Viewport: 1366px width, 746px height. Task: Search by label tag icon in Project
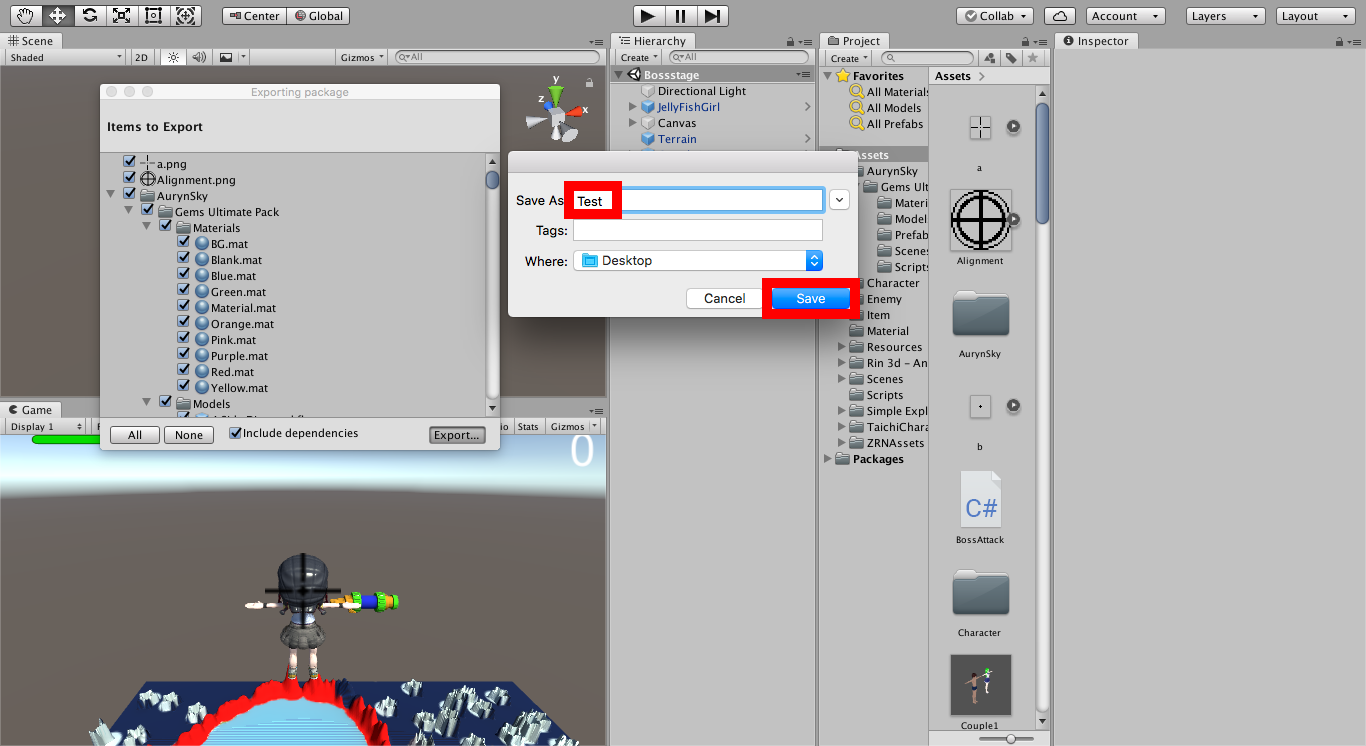pyautogui.click(x=1011, y=58)
